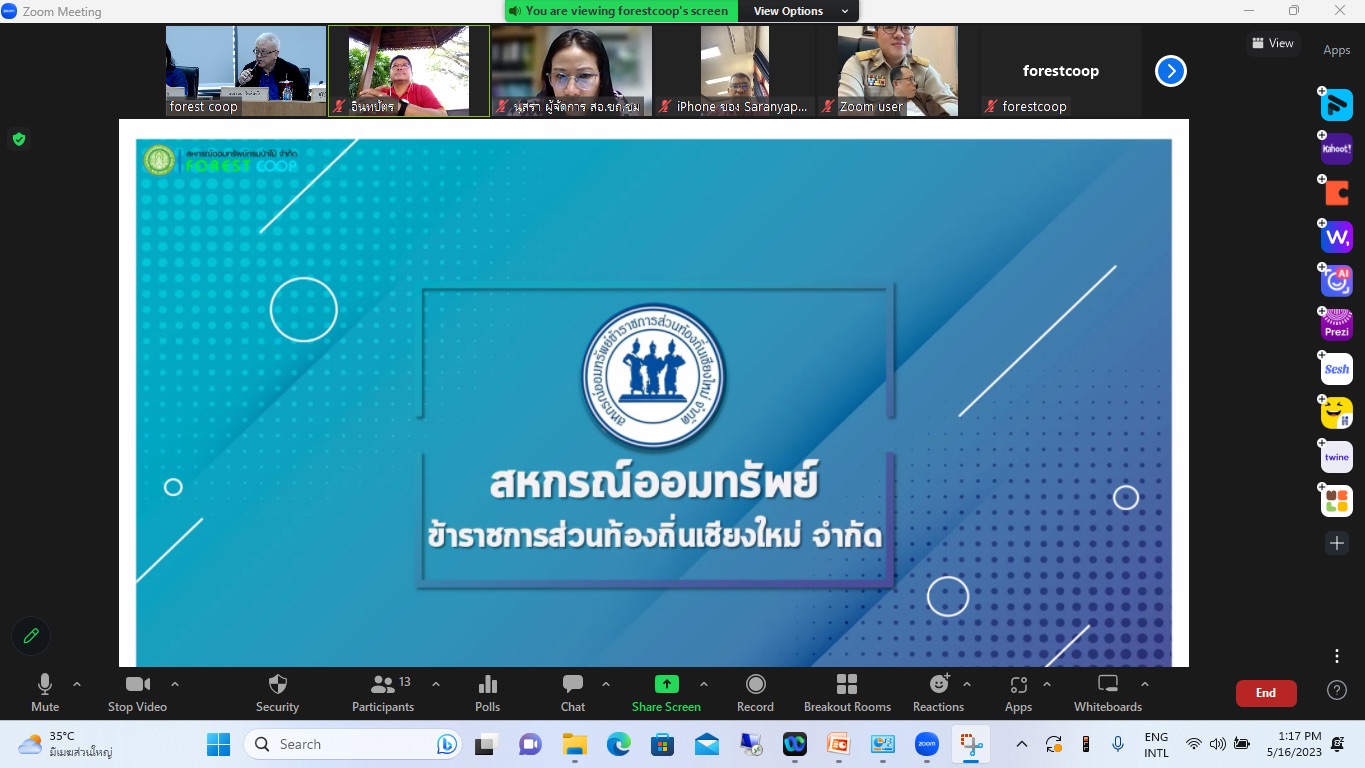Open Microsoft Edge from the taskbar
This screenshot has width=1365, height=768.
[618, 744]
